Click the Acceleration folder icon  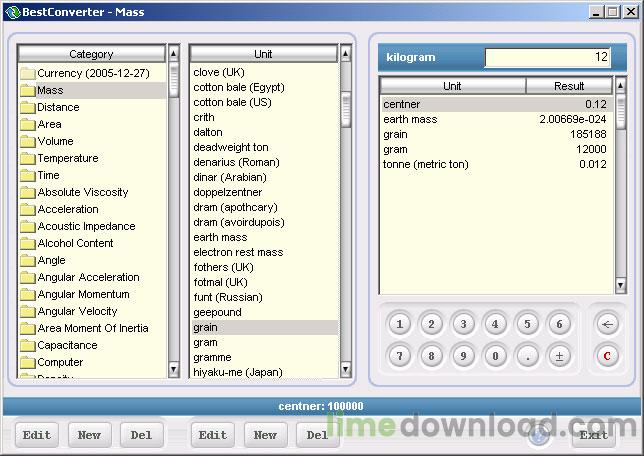(x=28, y=210)
